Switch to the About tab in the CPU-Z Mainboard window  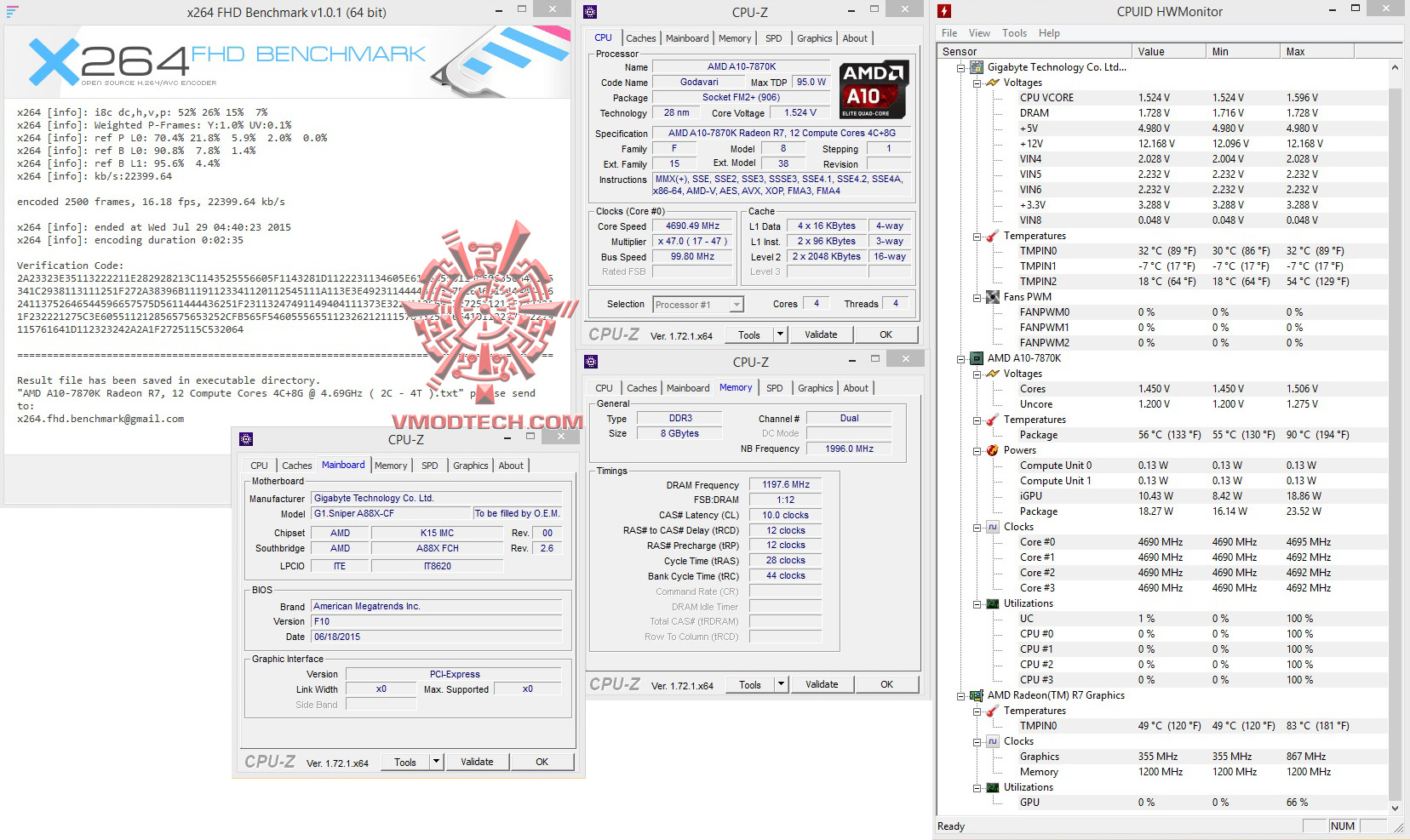tap(511, 466)
